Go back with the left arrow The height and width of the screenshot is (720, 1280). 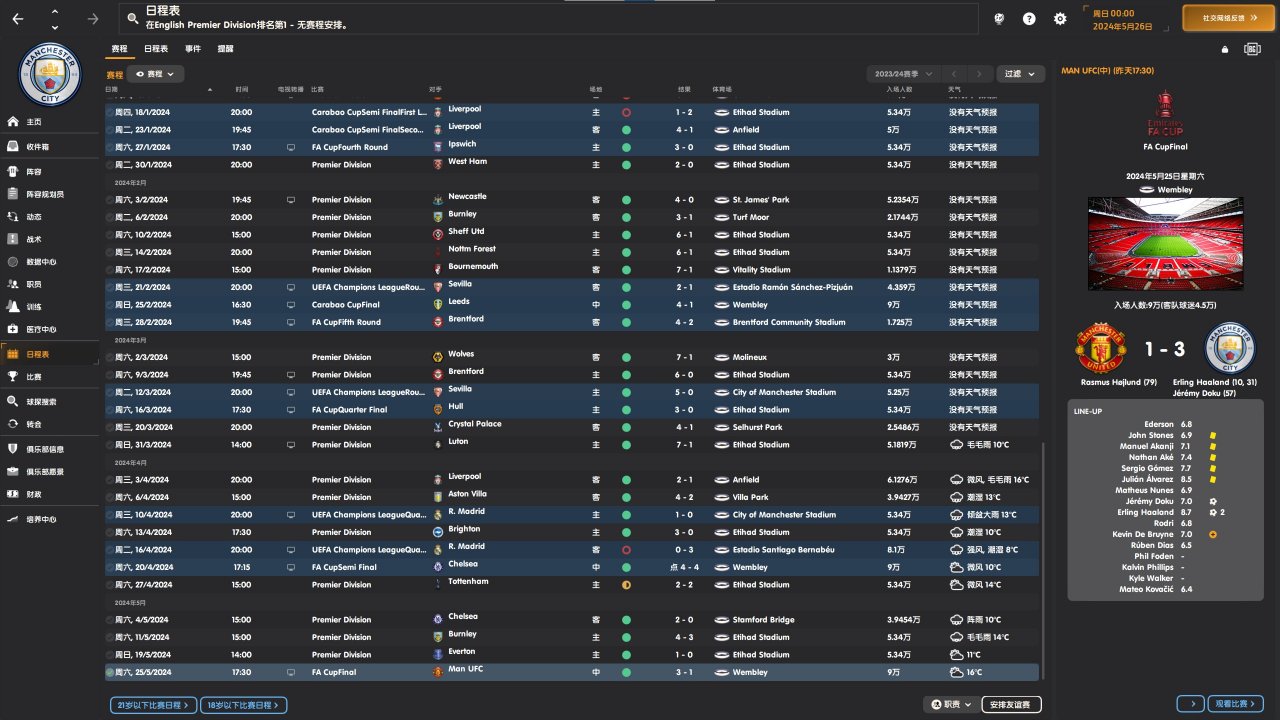coord(18,19)
